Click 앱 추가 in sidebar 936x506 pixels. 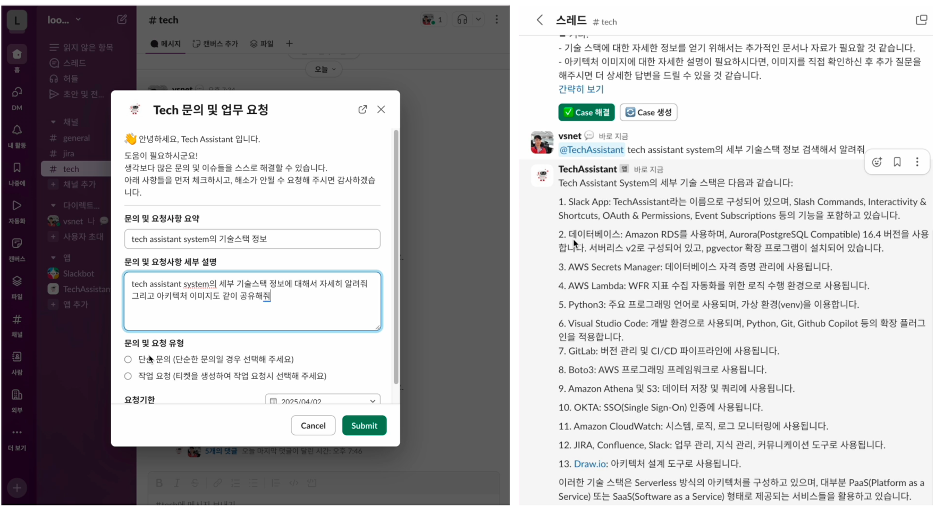(x=70, y=304)
